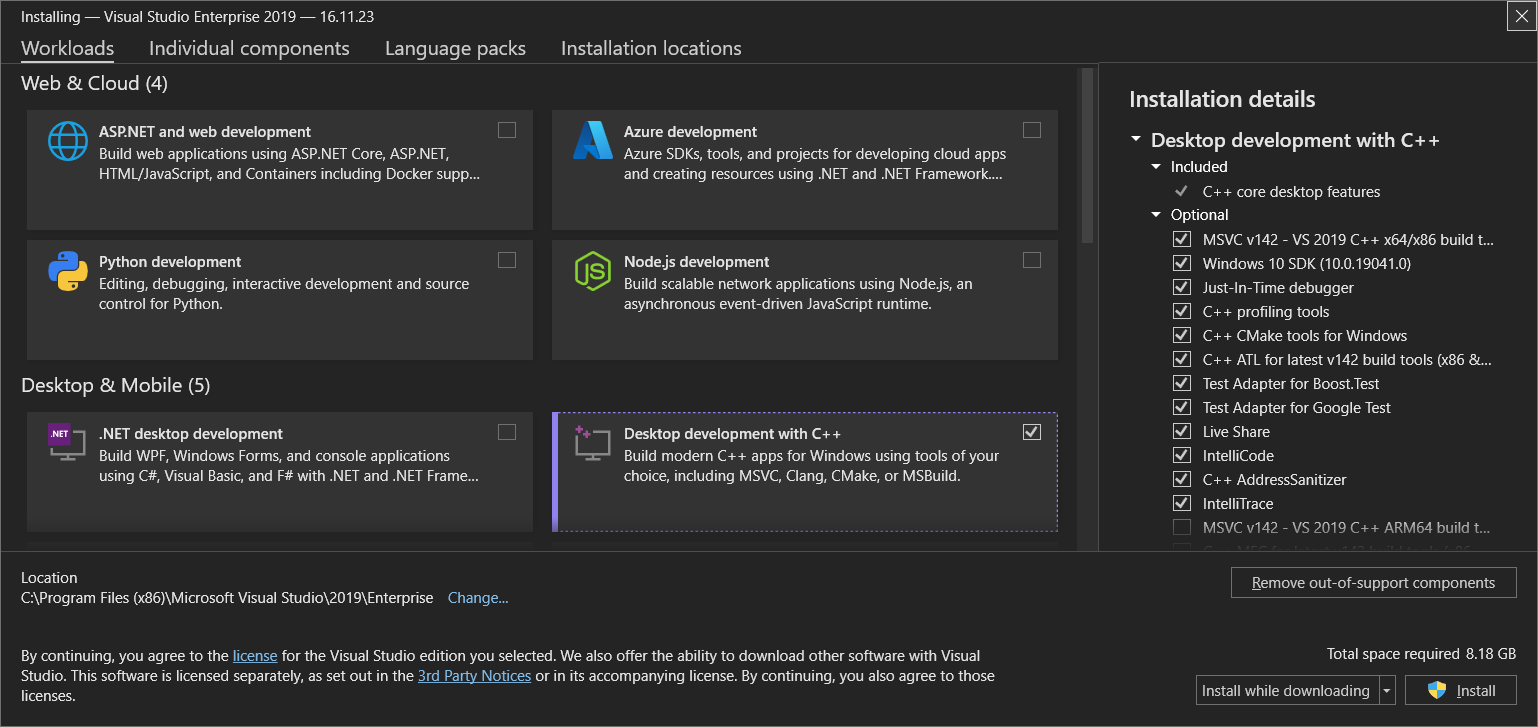1538x727 pixels.
Task: Click the shield icon on Install button
Action: 1437,691
